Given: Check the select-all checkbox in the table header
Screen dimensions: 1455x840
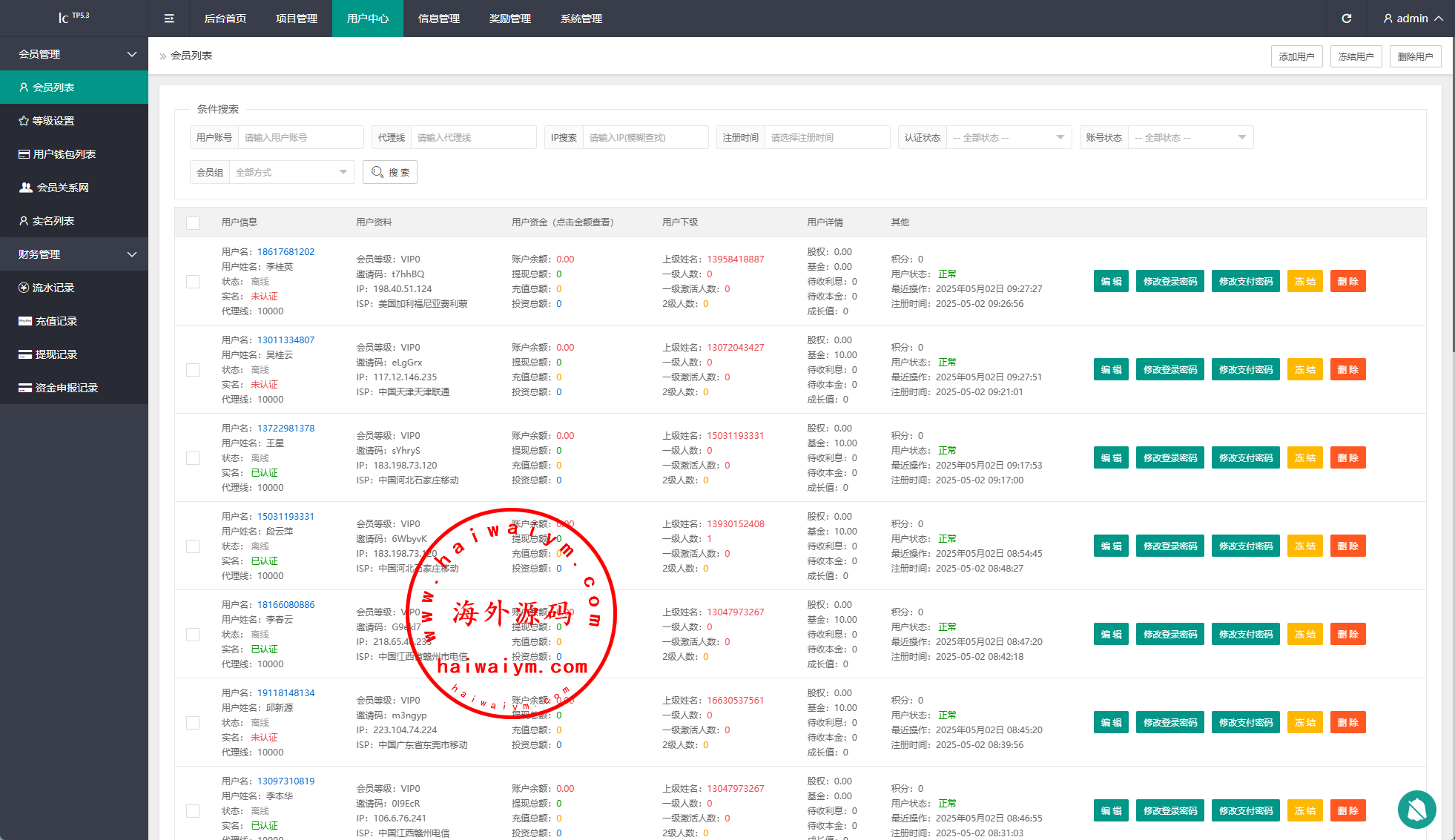Looking at the screenshot, I should point(193,222).
